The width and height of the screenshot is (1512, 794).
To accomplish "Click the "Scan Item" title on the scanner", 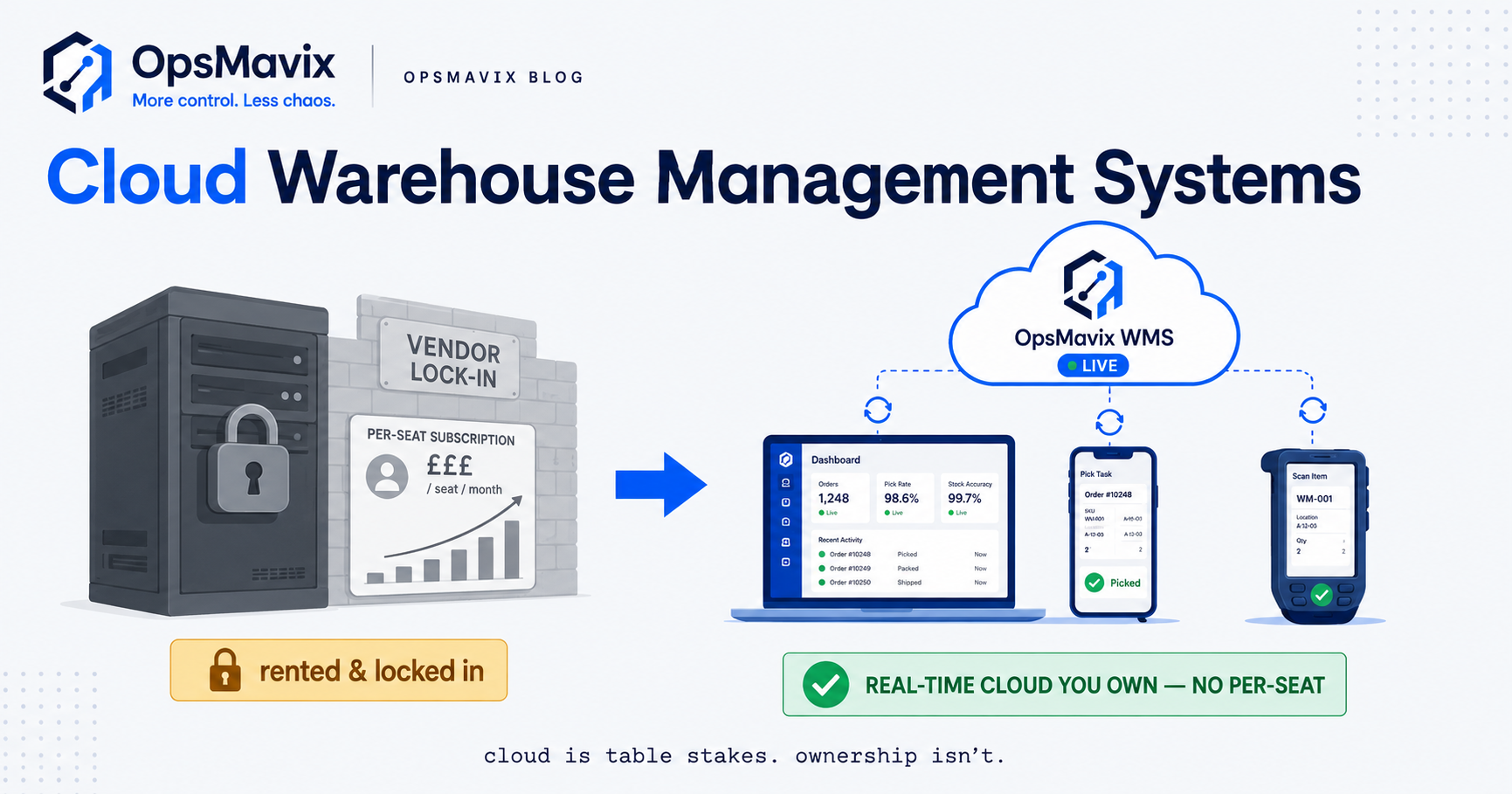I will 1309,476.
